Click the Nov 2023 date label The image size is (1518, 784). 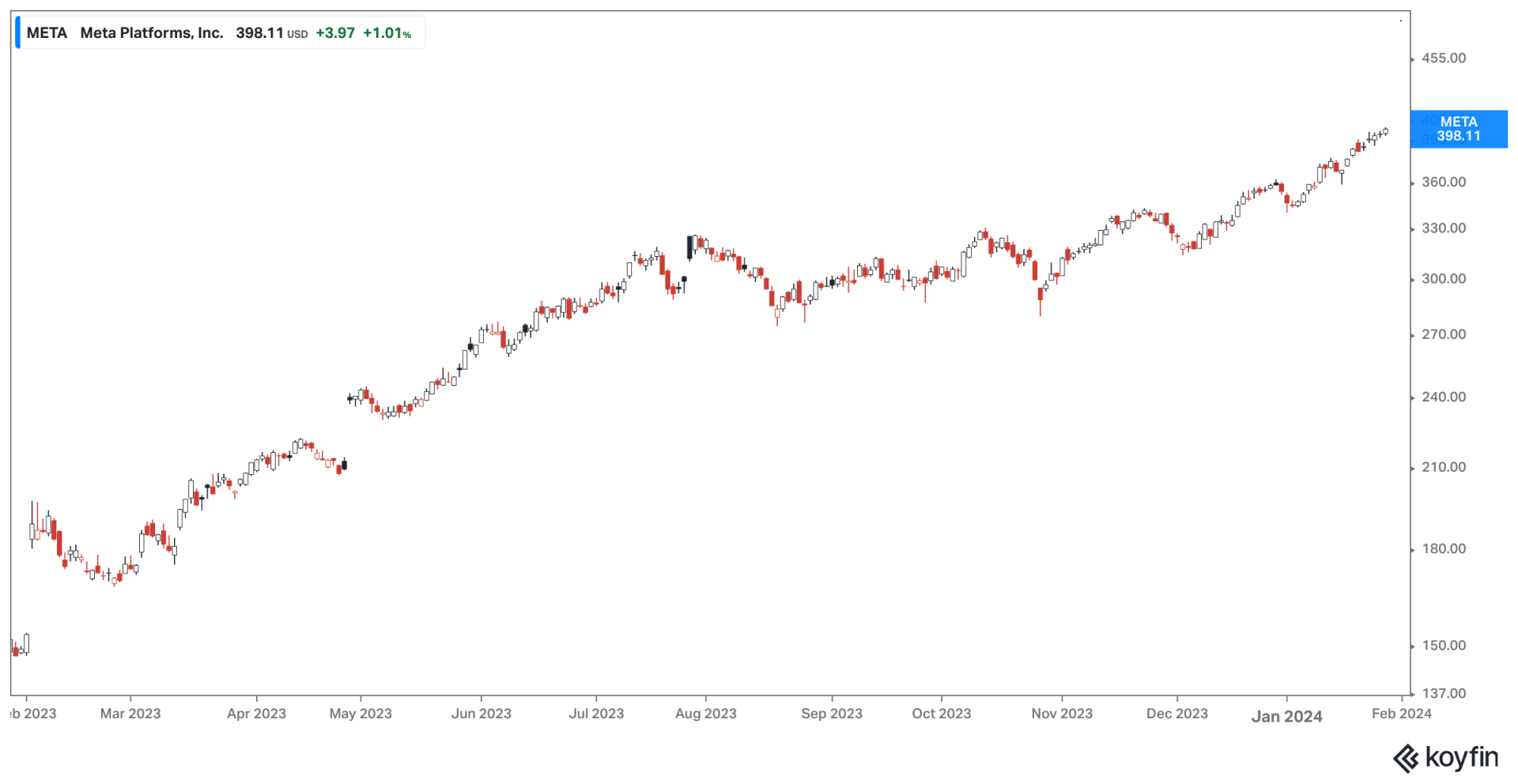(1061, 714)
